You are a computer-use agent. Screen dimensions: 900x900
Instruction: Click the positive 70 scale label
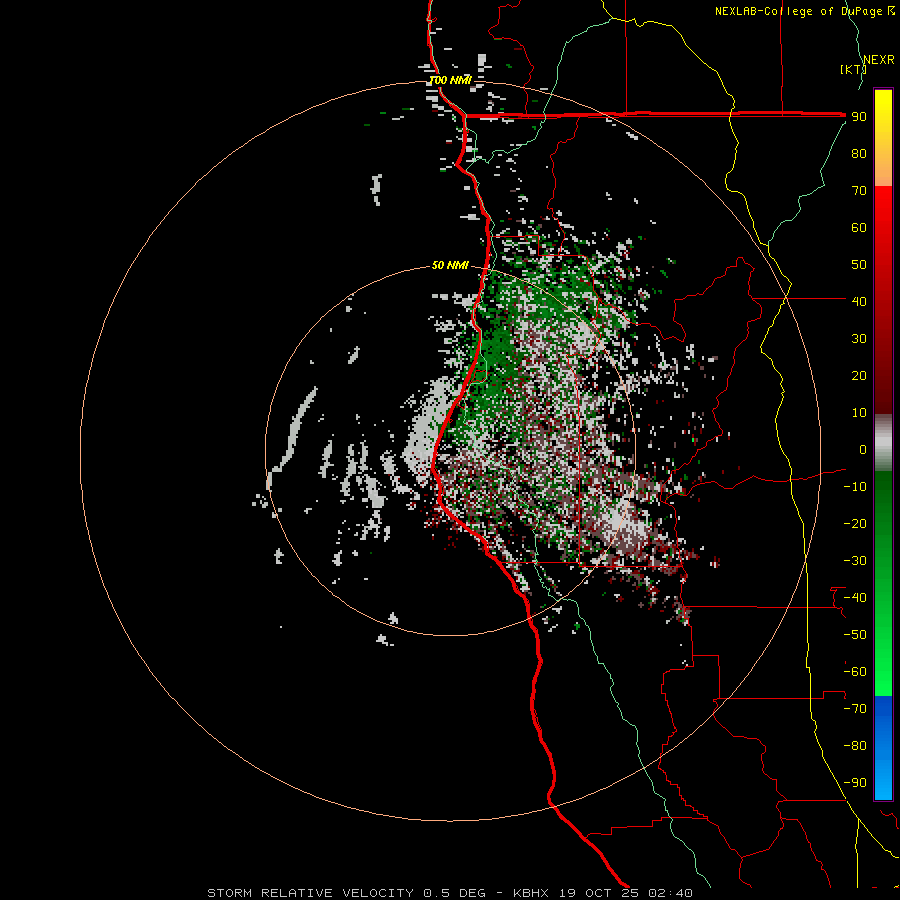(859, 191)
